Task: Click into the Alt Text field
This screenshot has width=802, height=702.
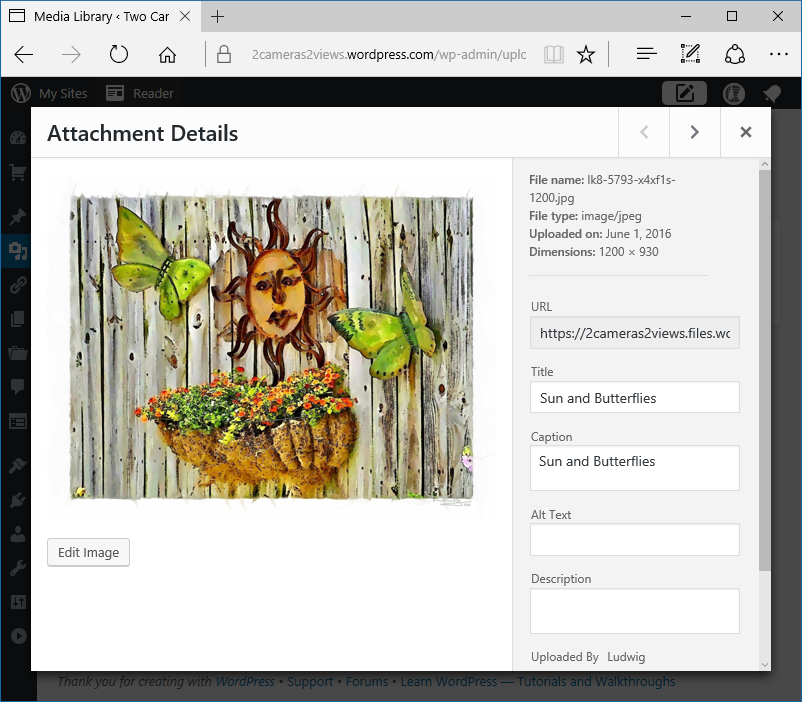Action: click(634, 539)
